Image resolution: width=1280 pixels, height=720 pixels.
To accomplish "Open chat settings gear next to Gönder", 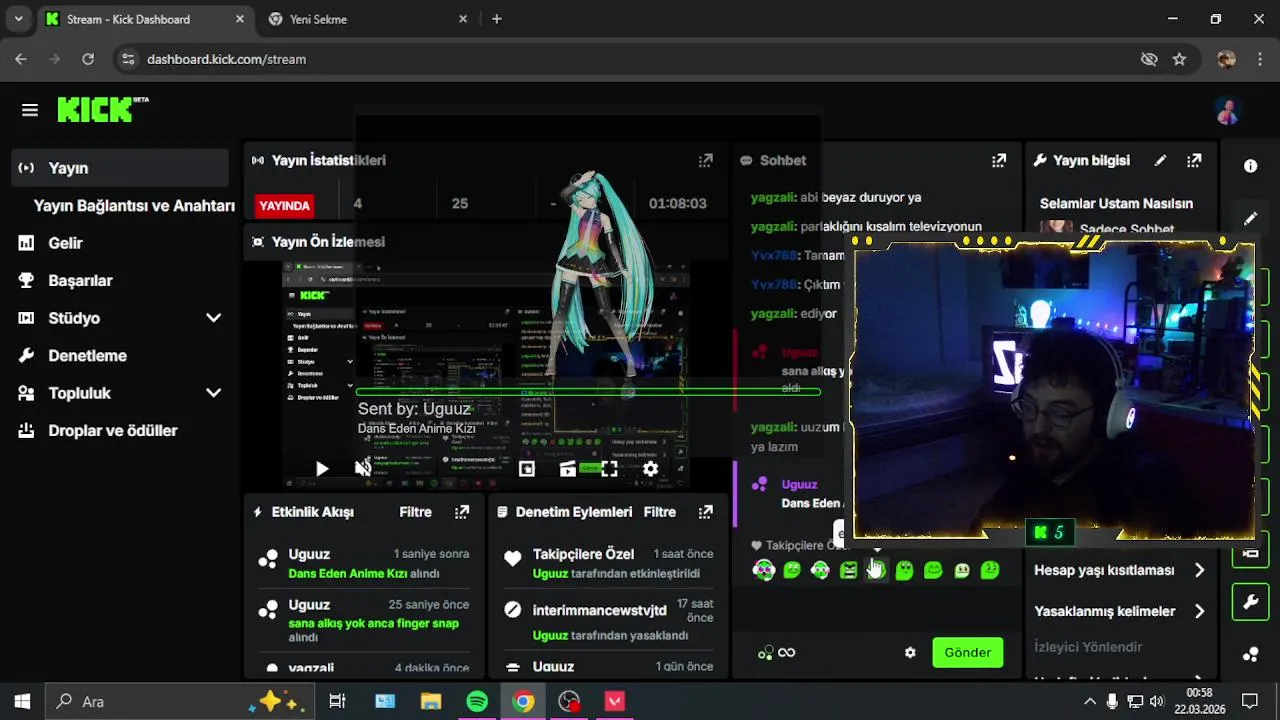I will click(x=910, y=653).
